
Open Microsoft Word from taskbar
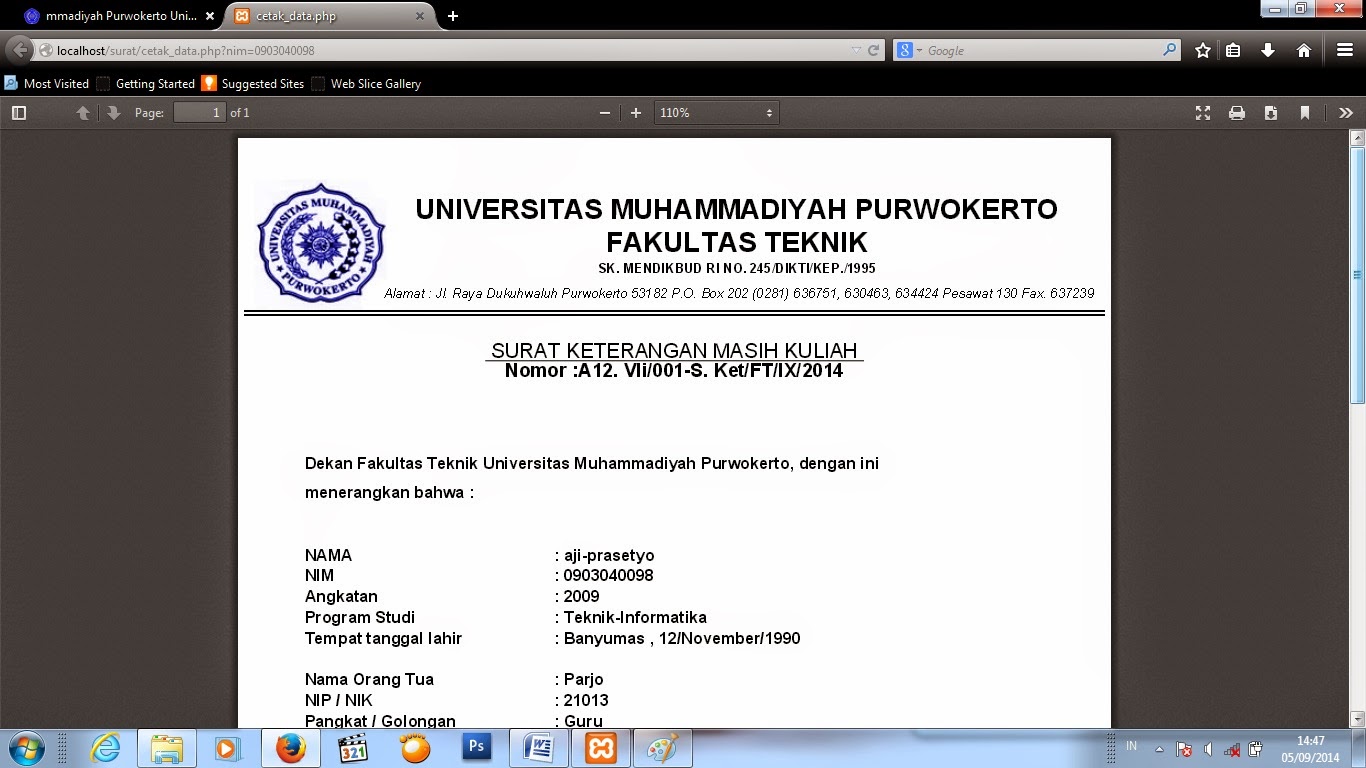click(x=539, y=748)
